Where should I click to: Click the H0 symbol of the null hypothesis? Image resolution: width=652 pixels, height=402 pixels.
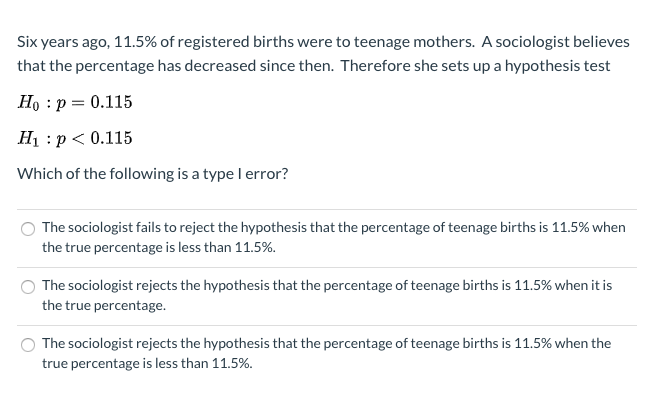click(29, 103)
